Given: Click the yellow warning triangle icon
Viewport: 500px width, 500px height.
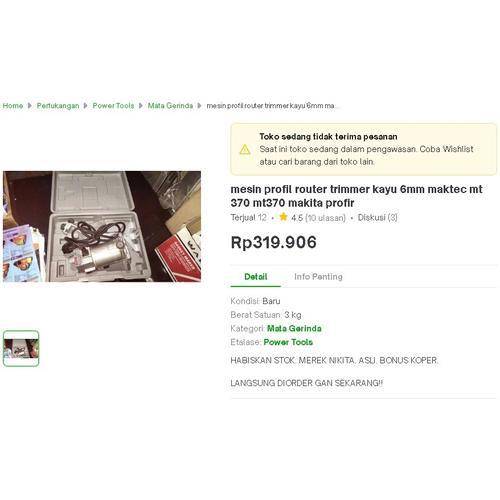Looking at the screenshot, I should [245, 149].
